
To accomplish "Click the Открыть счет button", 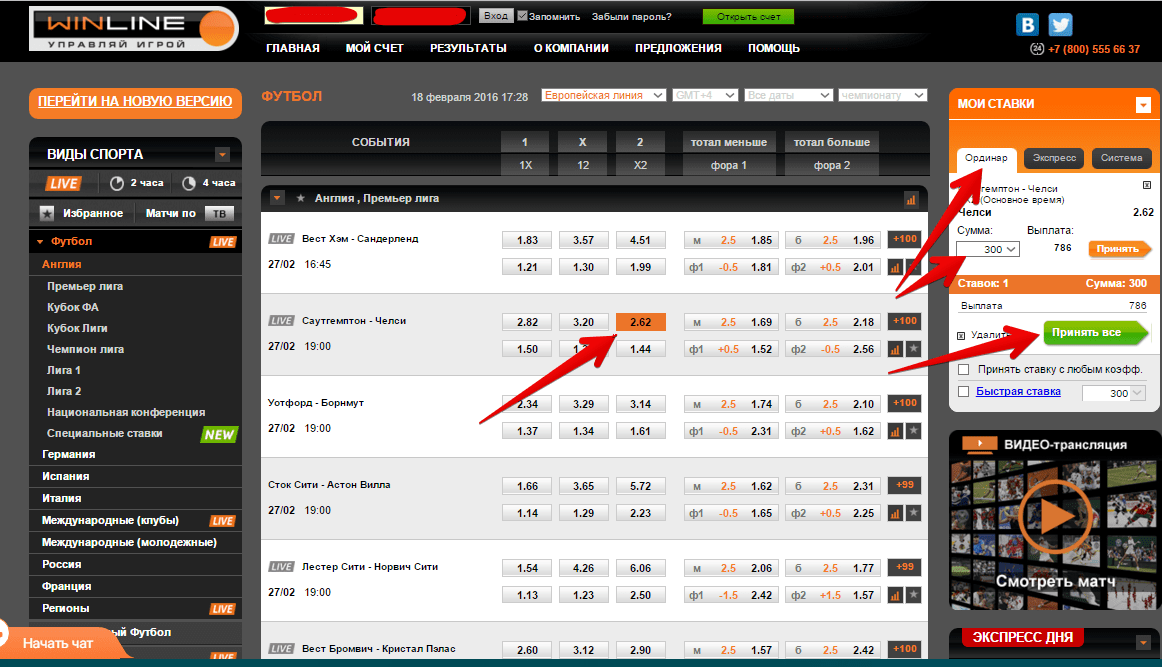I will click(748, 17).
